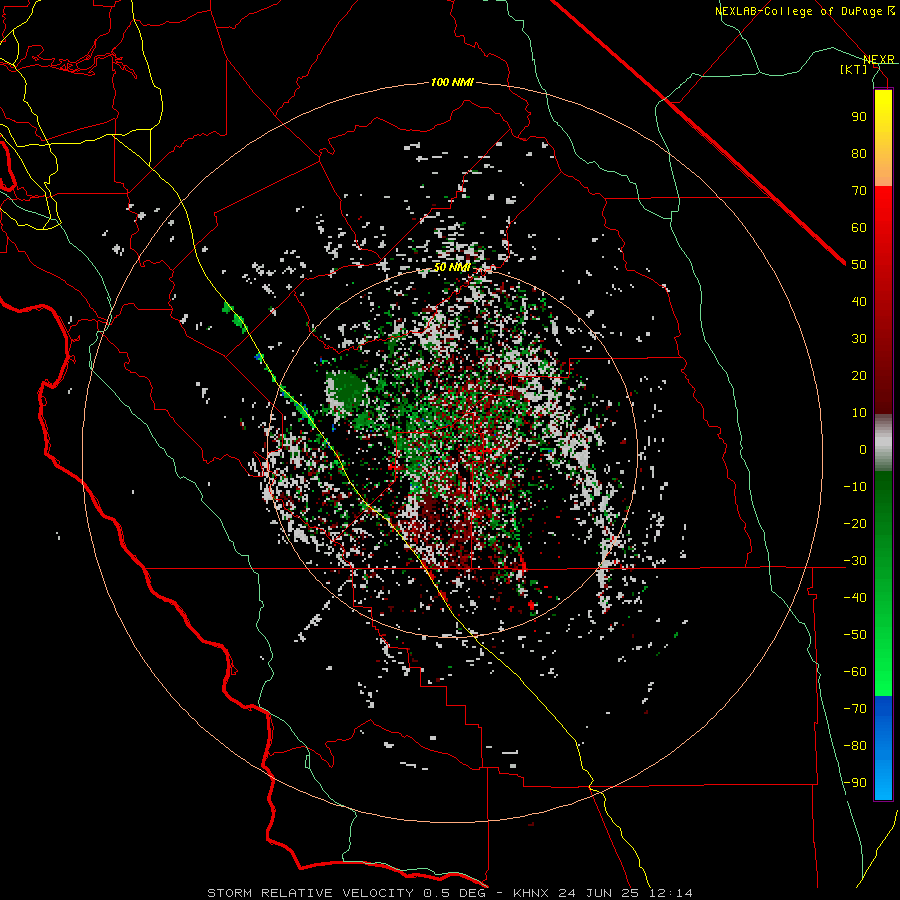This screenshot has width=900, height=900.
Task: Click the blue bottom segment of color bar
Action: tap(883, 748)
